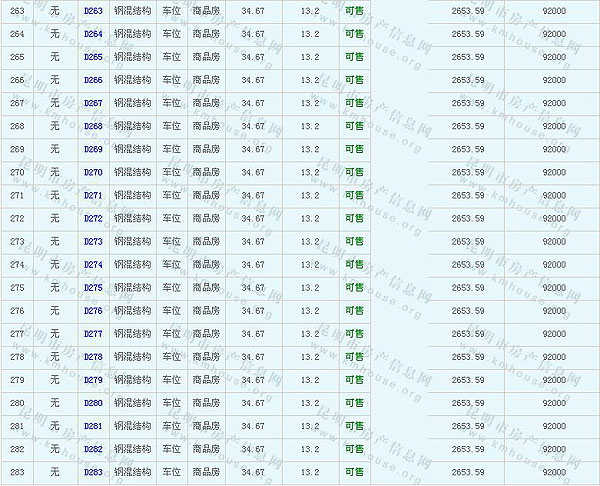Click the 可售 status in row 280
Image resolution: width=600 pixels, height=486 pixels.
pyautogui.click(x=354, y=402)
